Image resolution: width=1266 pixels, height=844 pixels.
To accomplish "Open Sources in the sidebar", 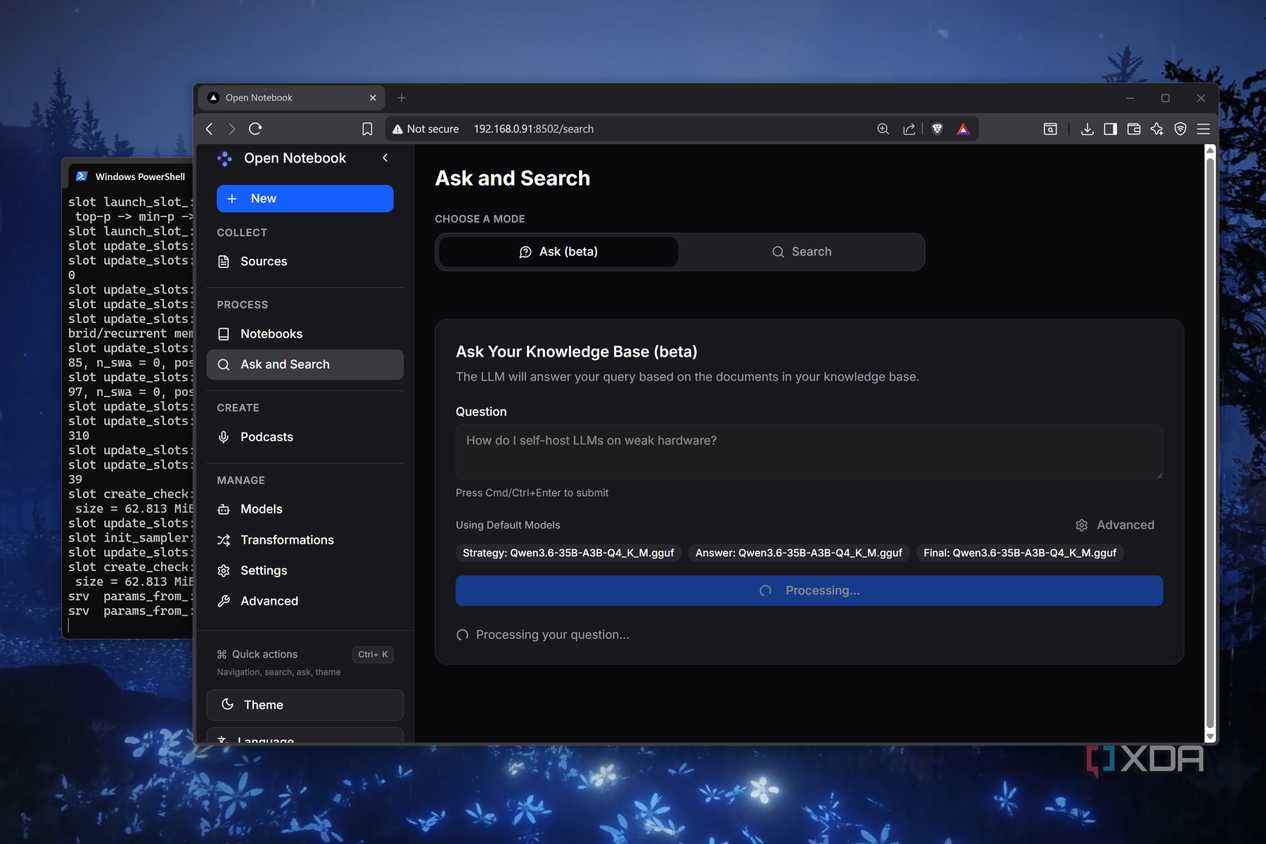I will (305, 261).
